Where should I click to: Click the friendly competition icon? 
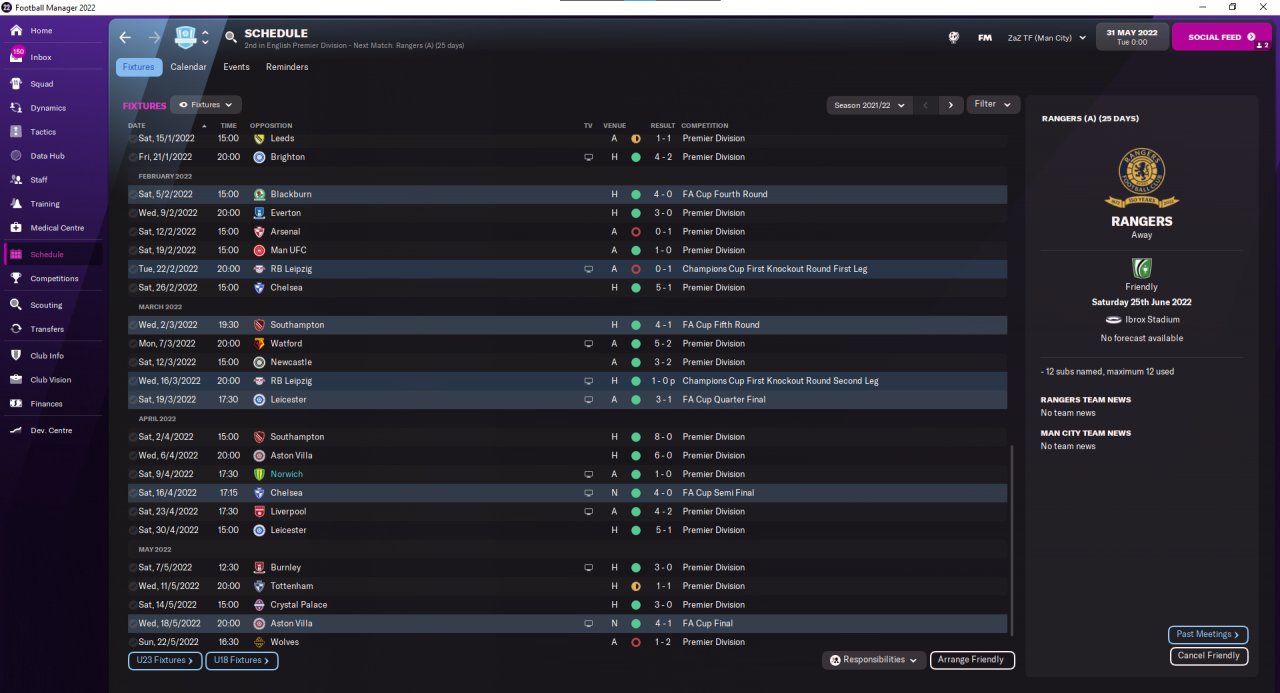tap(1141, 268)
